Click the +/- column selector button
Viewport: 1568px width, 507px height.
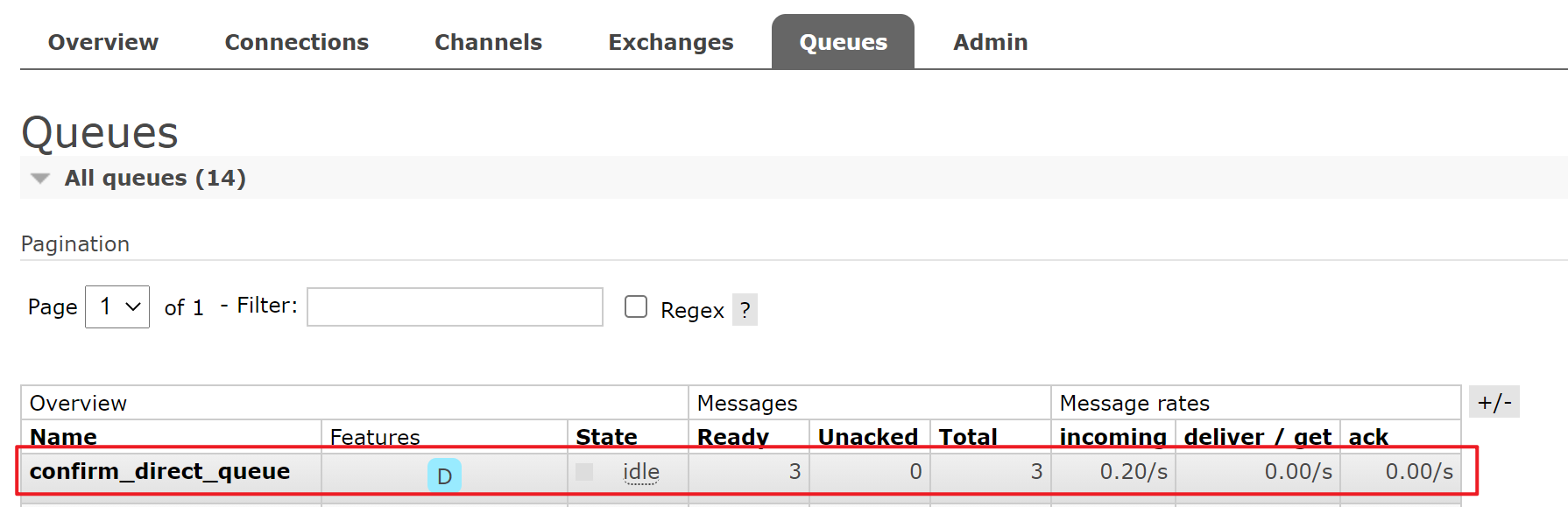pyautogui.click(x=1494, y=402)
